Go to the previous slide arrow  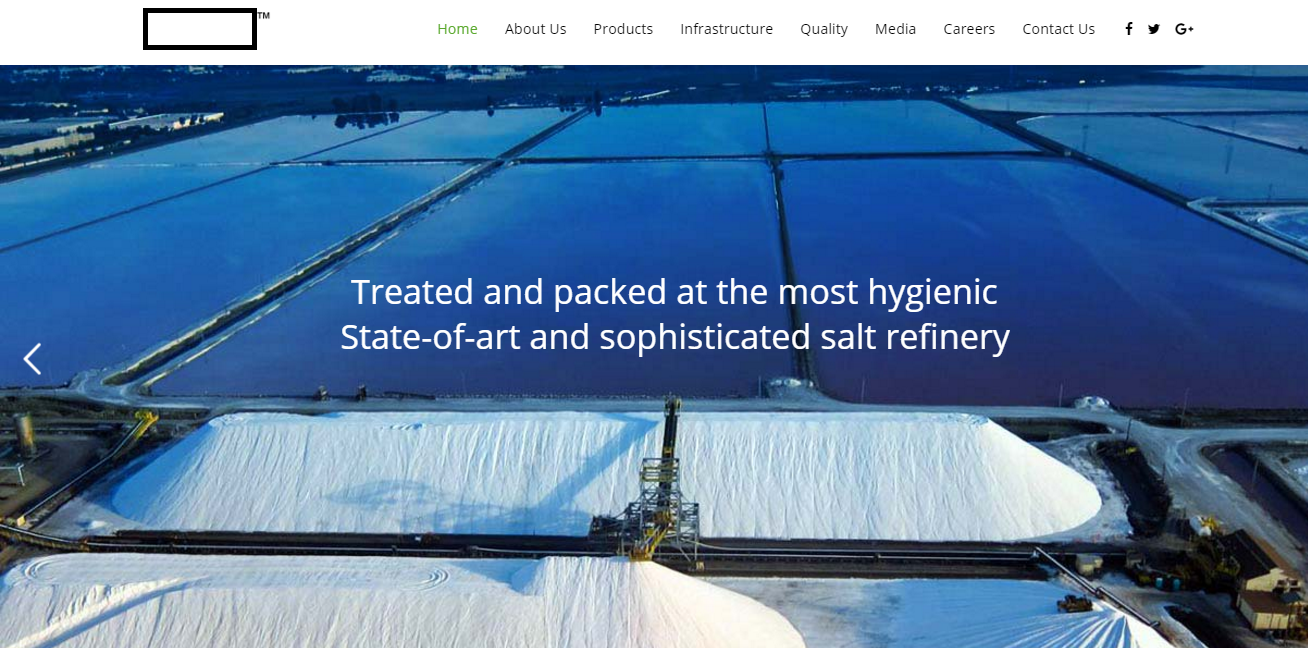click(33, 359)
